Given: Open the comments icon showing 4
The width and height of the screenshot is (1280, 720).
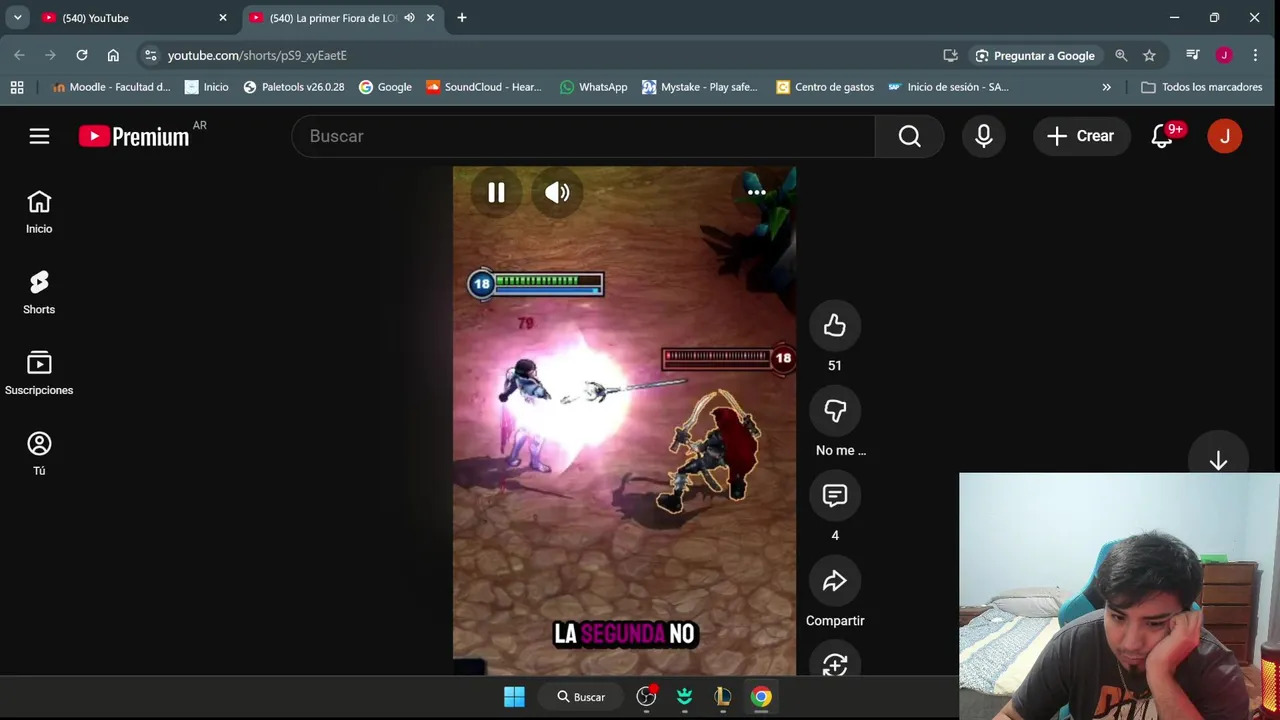Looking at the screenshot, I should pyautogui.click(x=835, y=495).
